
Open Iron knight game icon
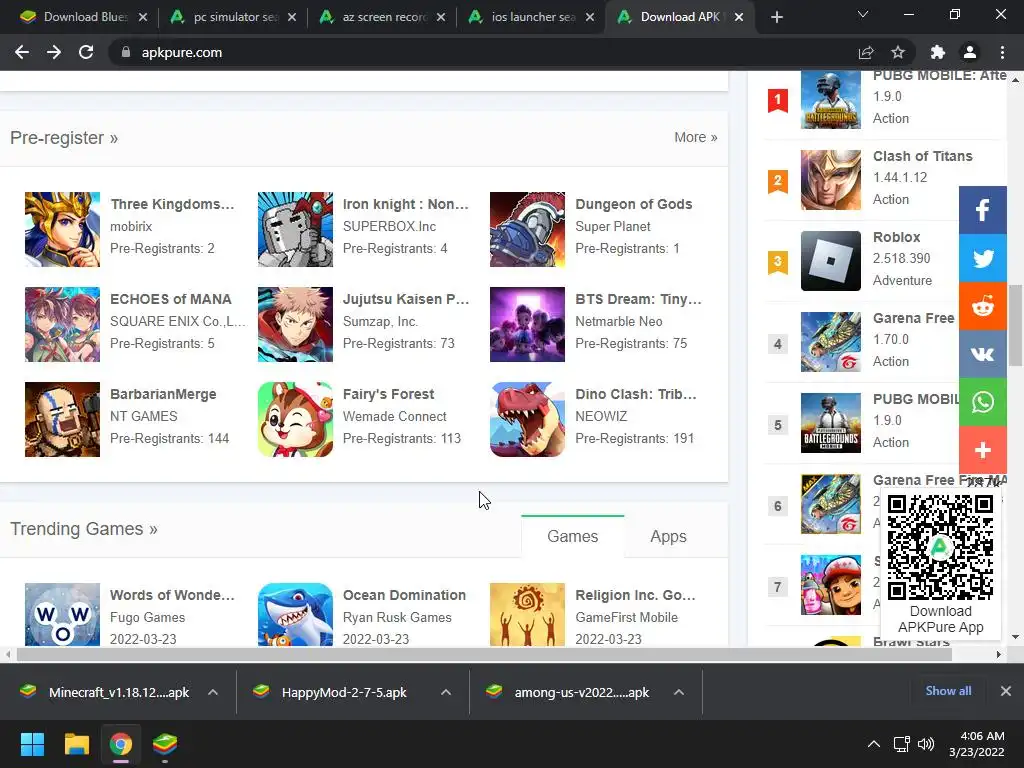pyautogui.click(x=295, y=229)
